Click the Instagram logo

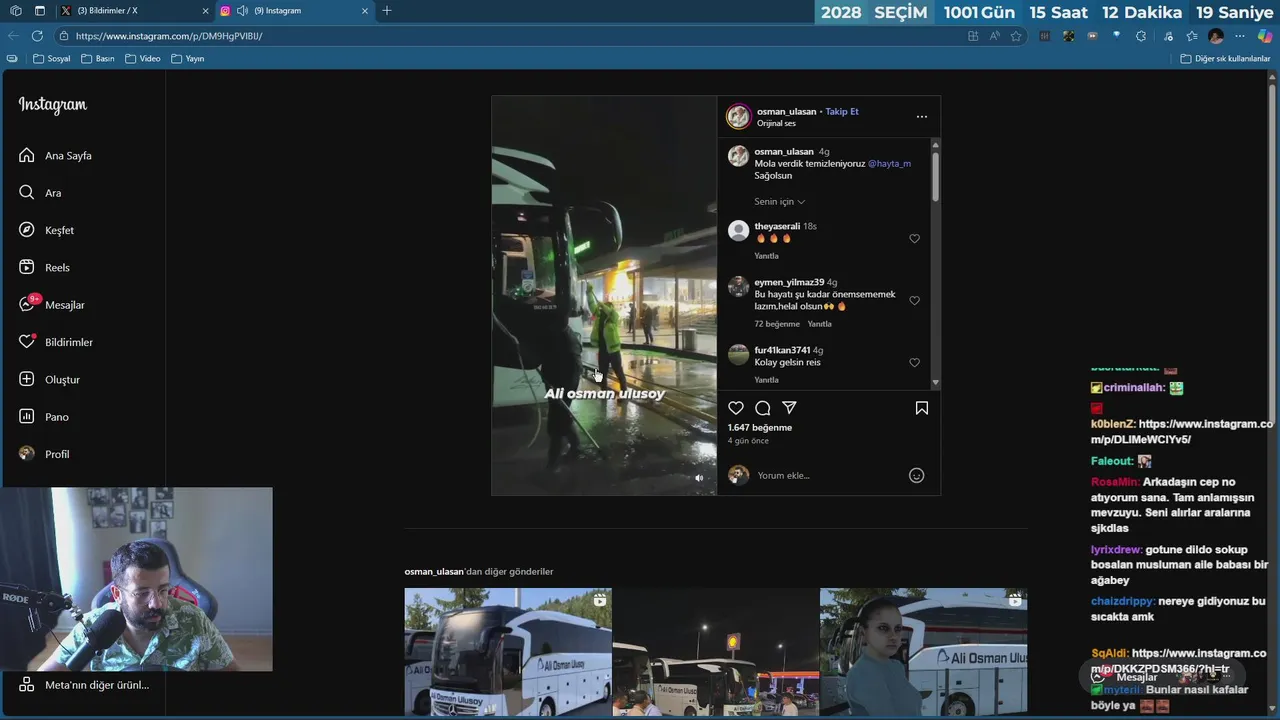pos(52,105)
